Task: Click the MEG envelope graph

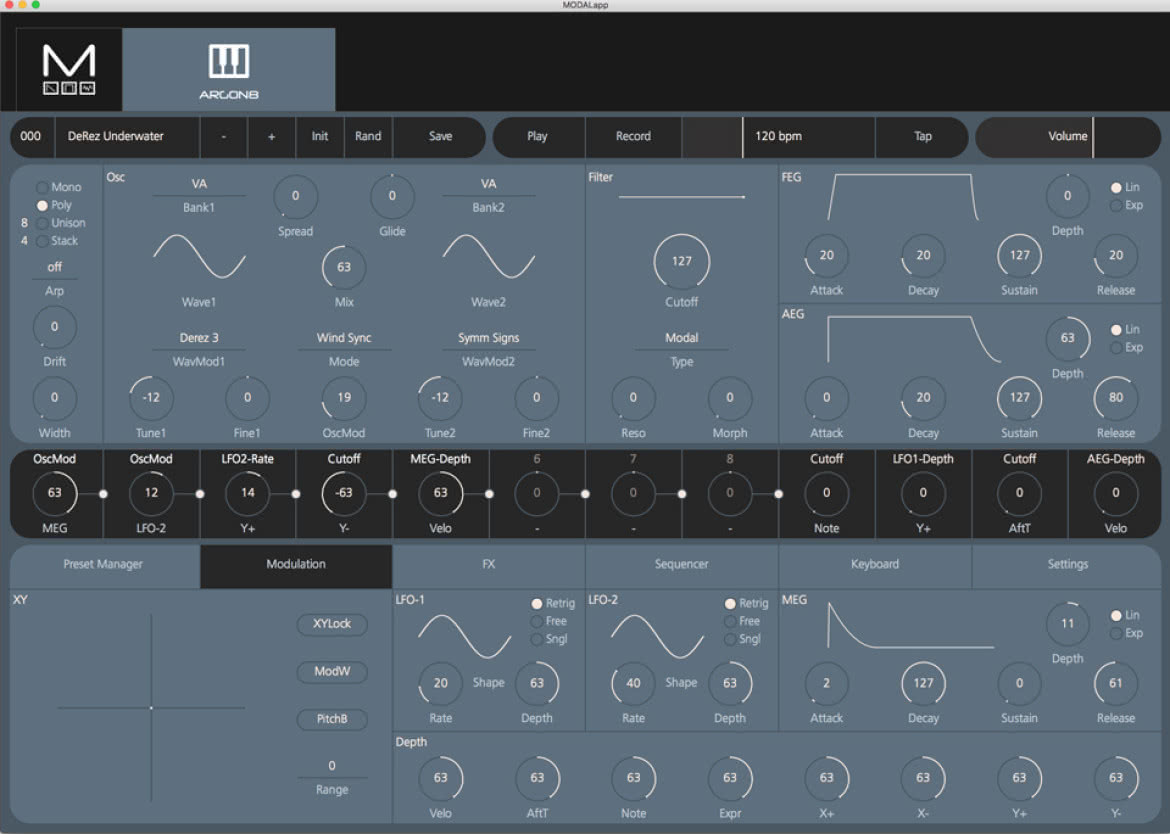Action: 911,625
